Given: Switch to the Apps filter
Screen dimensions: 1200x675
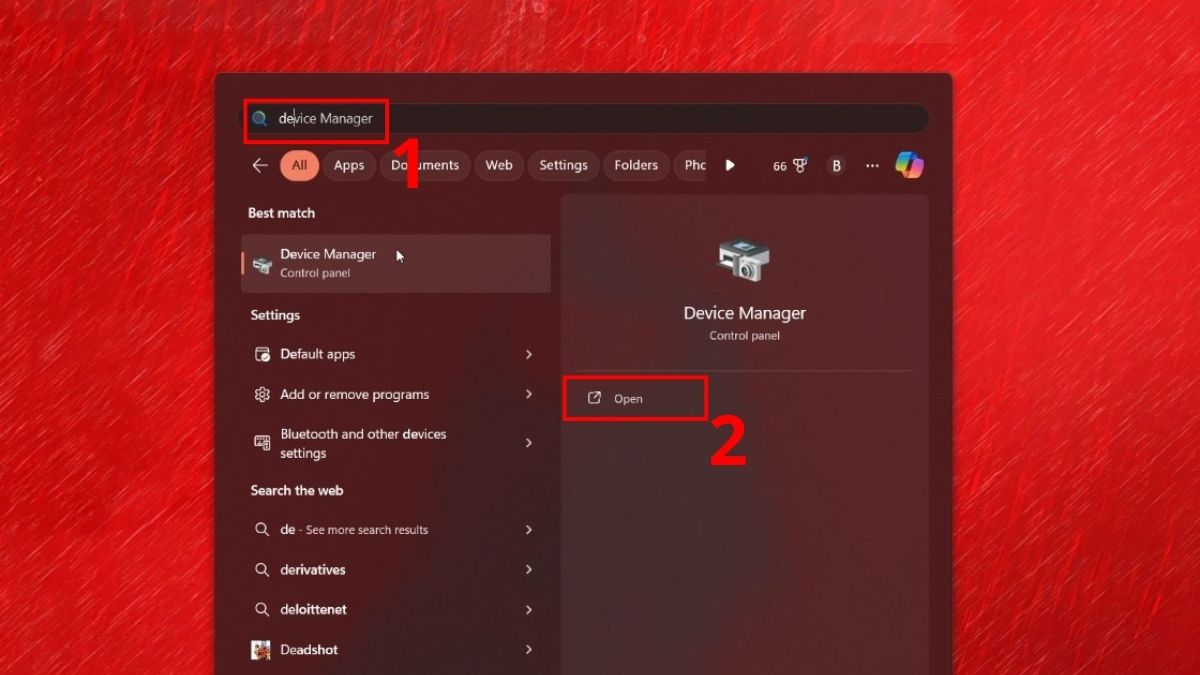Looking at the screenshot, I should (349, 165).
